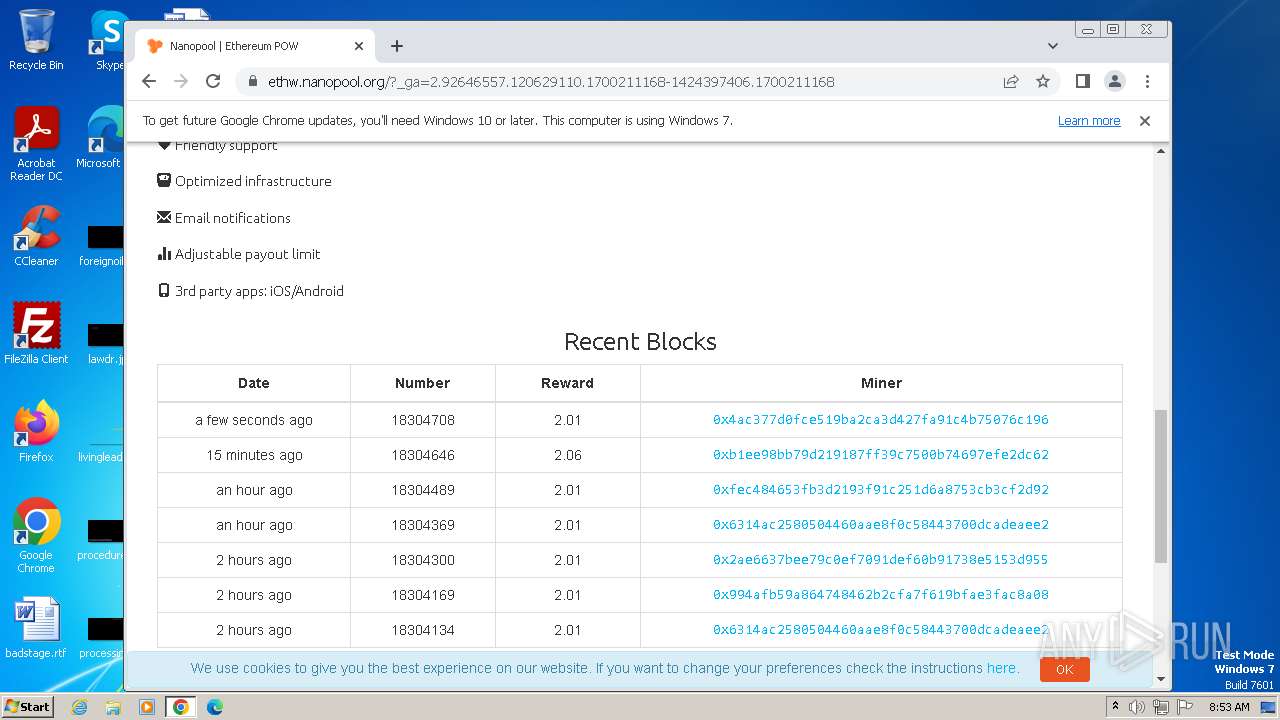Image resolution: width=1280 pixels, height=720 pixels.
Task: Launch FileZilla Client desktop icon
Action: 36,334
